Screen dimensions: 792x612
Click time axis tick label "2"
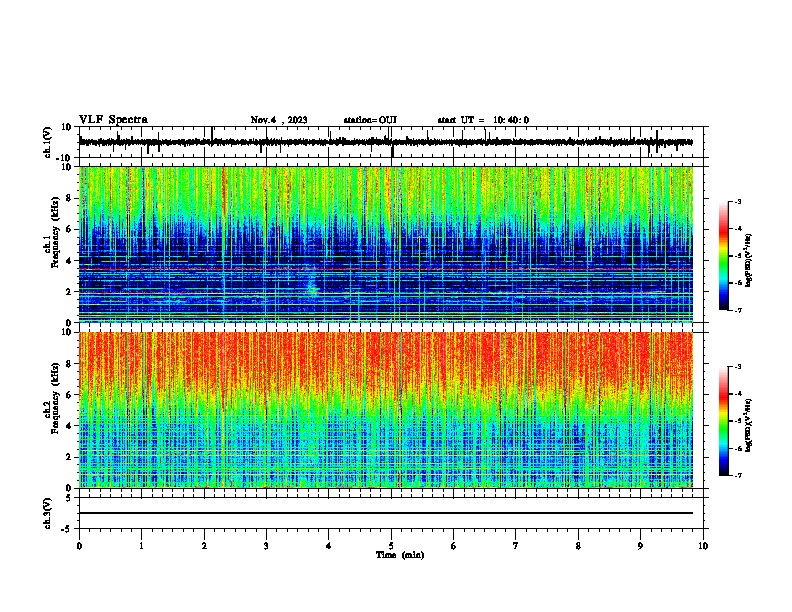tap(204, 546)
